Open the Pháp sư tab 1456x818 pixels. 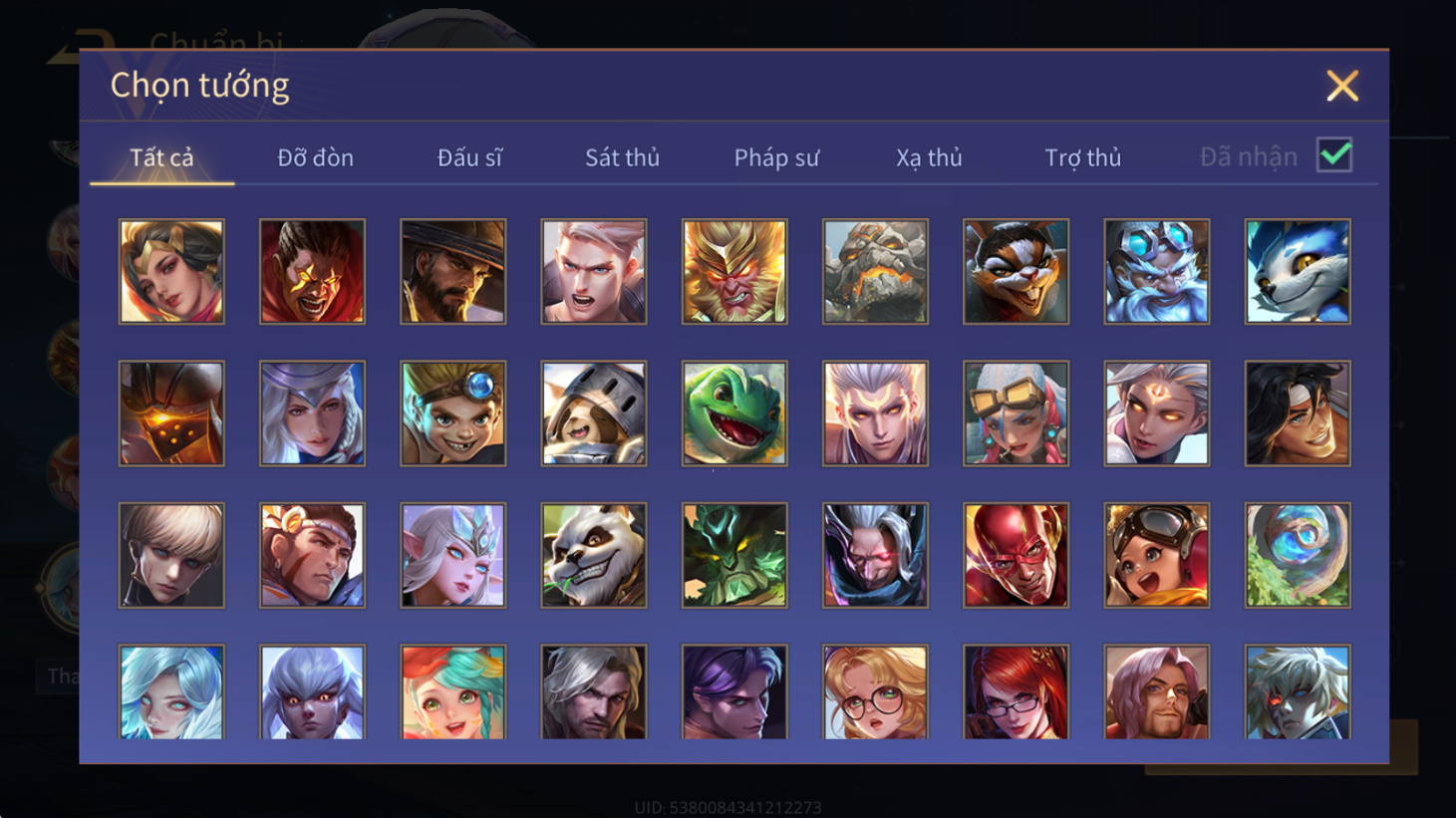776,157
